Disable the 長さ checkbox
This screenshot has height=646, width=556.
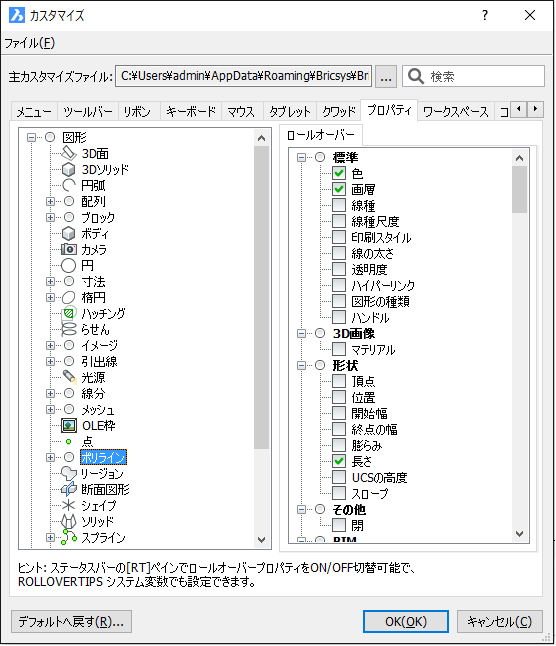(339, 461)
